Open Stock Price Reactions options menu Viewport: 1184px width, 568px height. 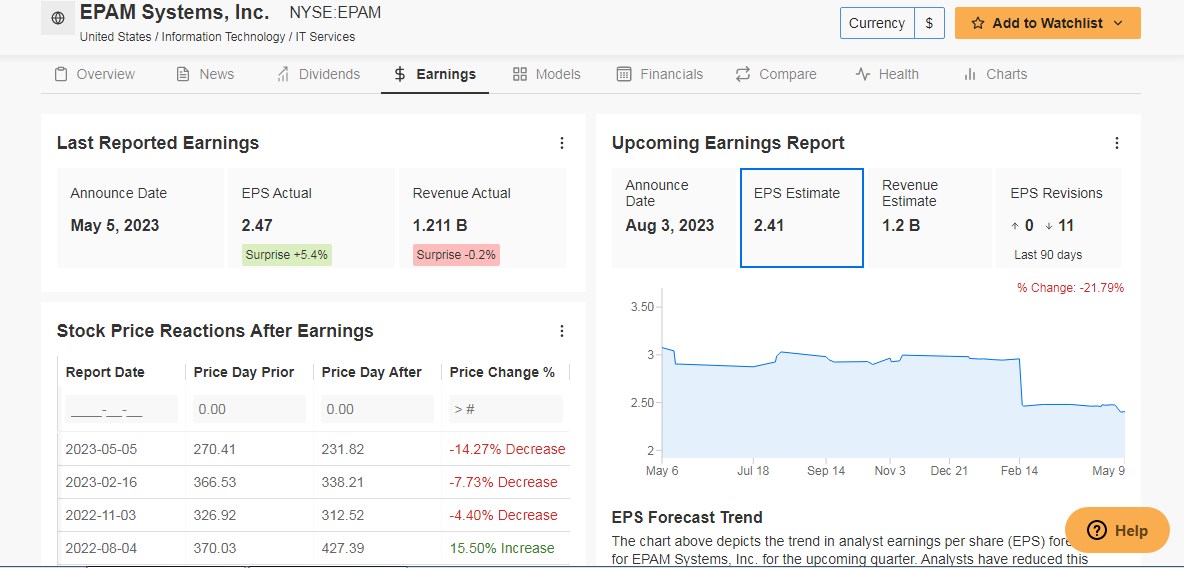pos(562,331)
